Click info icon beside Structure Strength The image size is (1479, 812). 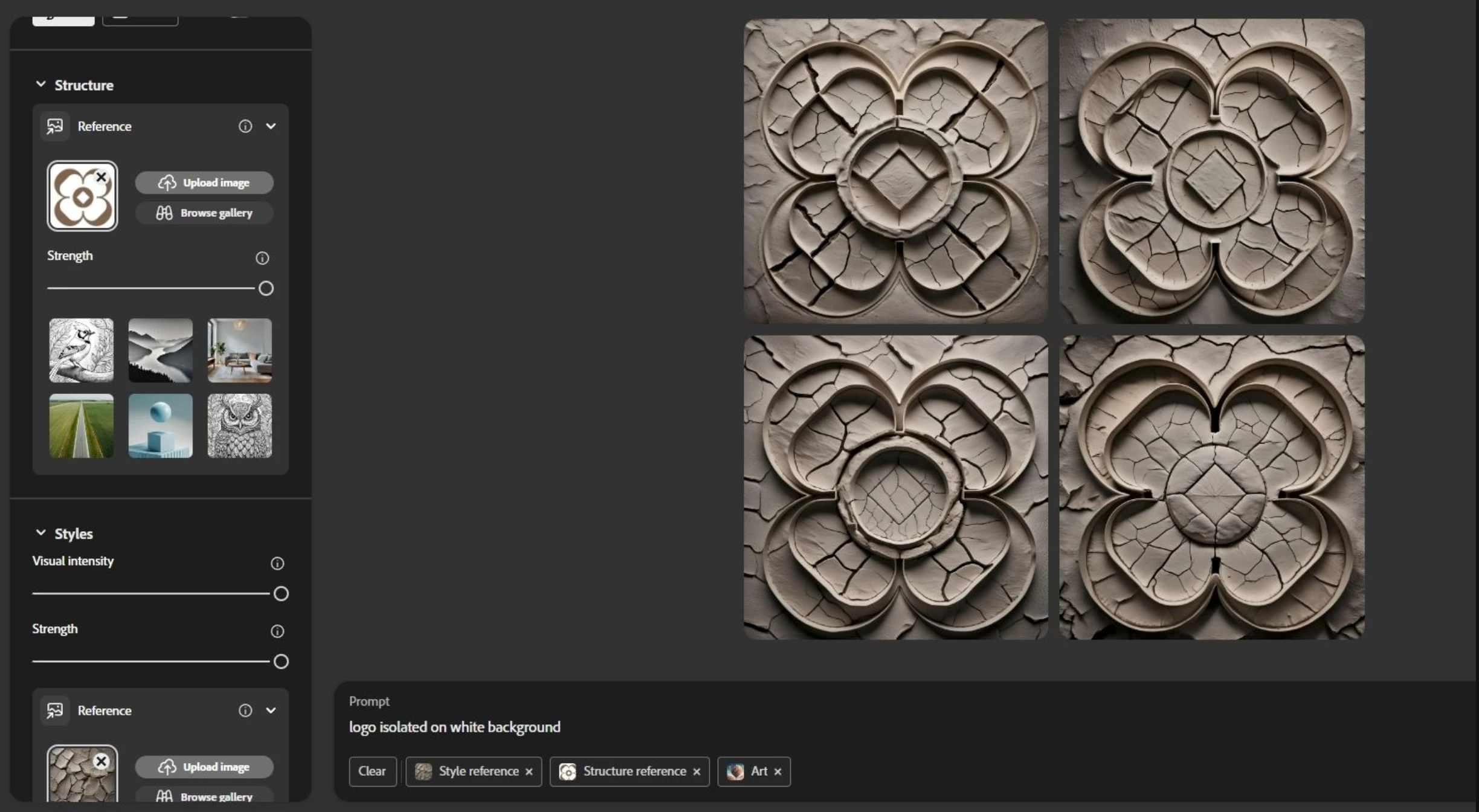point(262,258)
